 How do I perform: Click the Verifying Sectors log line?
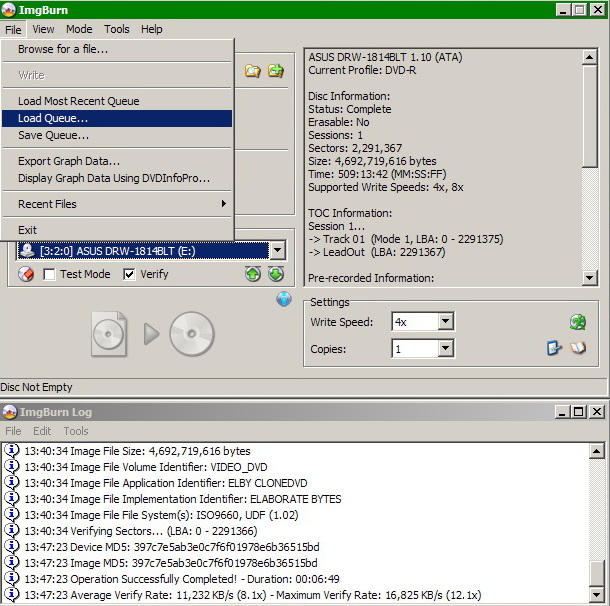(x=141, y=531)
